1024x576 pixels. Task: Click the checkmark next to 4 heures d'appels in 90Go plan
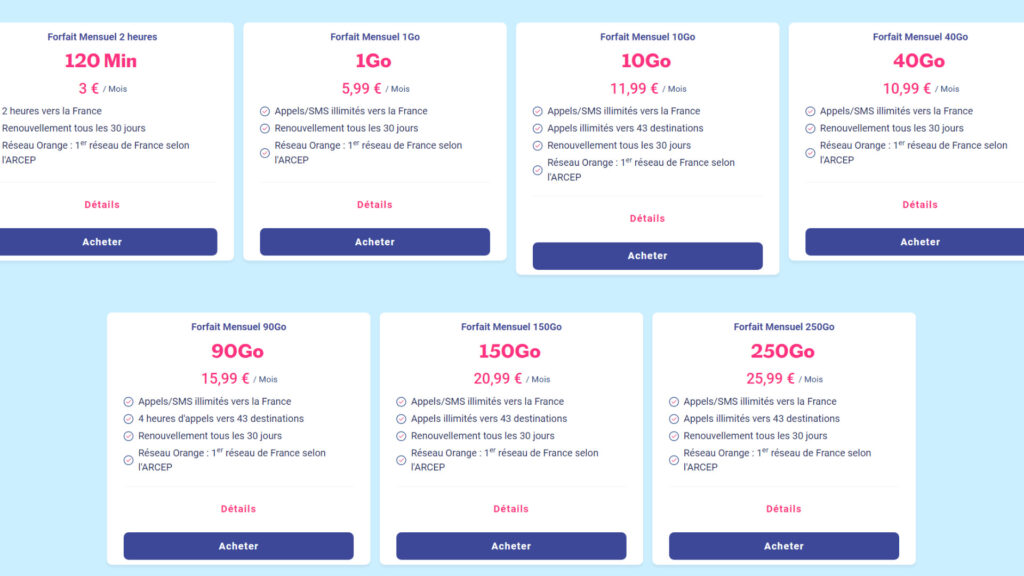point(128,418)
